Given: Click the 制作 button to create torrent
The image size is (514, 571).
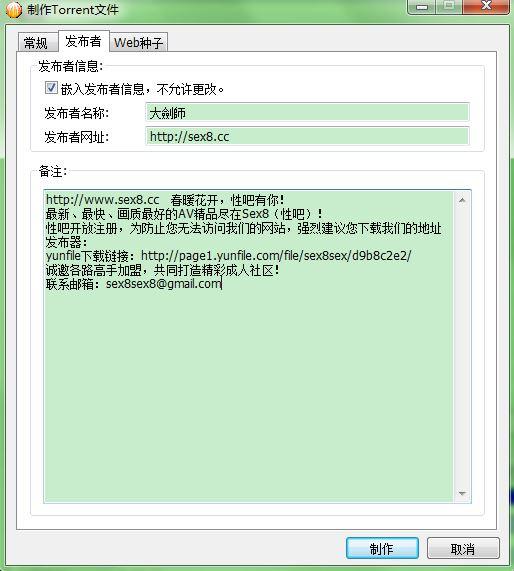Looking at the screenshot, I should click(382, 548).
